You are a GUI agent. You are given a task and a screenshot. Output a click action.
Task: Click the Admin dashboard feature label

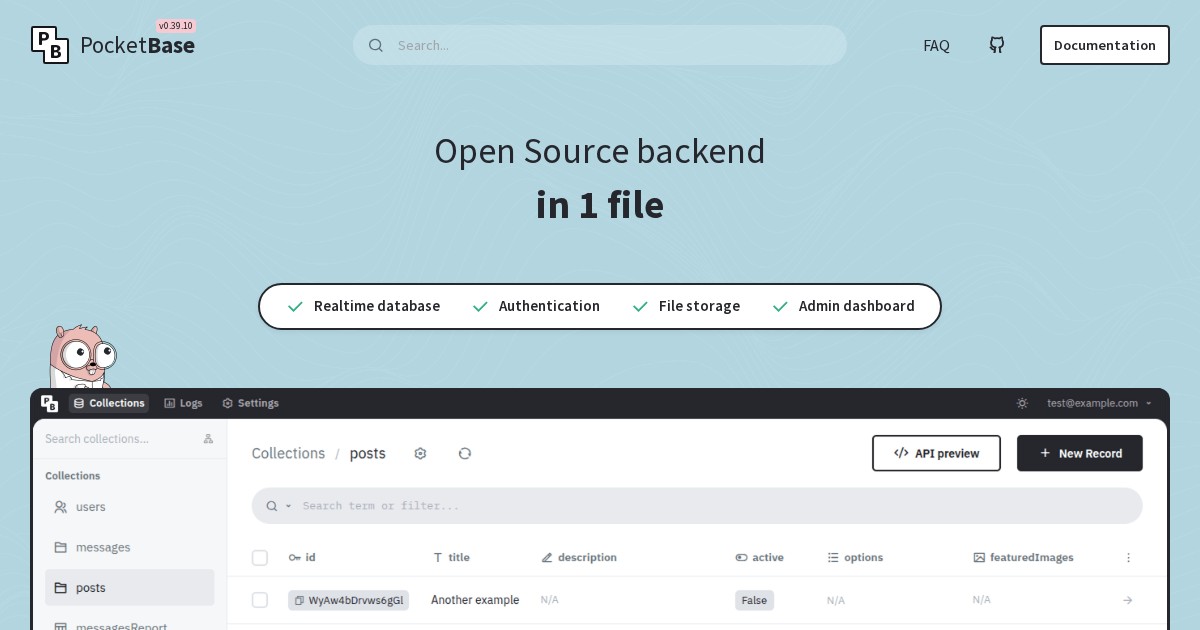[x=857, y=306]
